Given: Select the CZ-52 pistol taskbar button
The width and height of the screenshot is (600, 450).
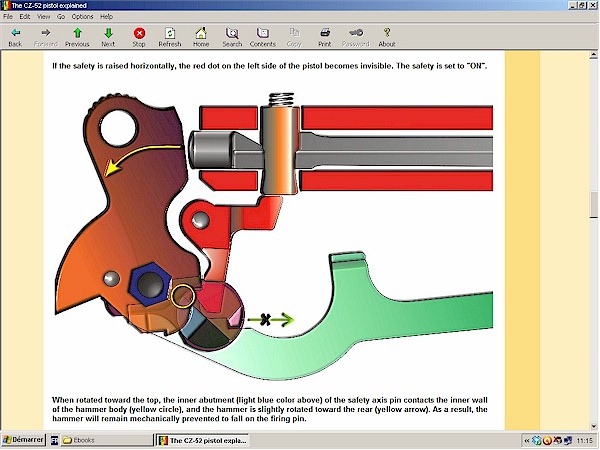Looking at the screenshot, I should 203,440.
